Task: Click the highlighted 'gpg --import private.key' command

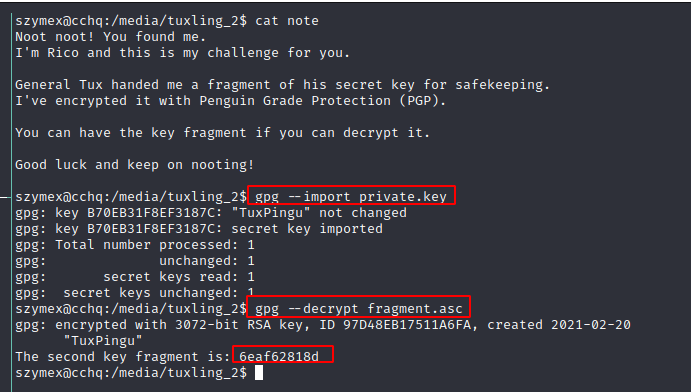Action: 351,196
